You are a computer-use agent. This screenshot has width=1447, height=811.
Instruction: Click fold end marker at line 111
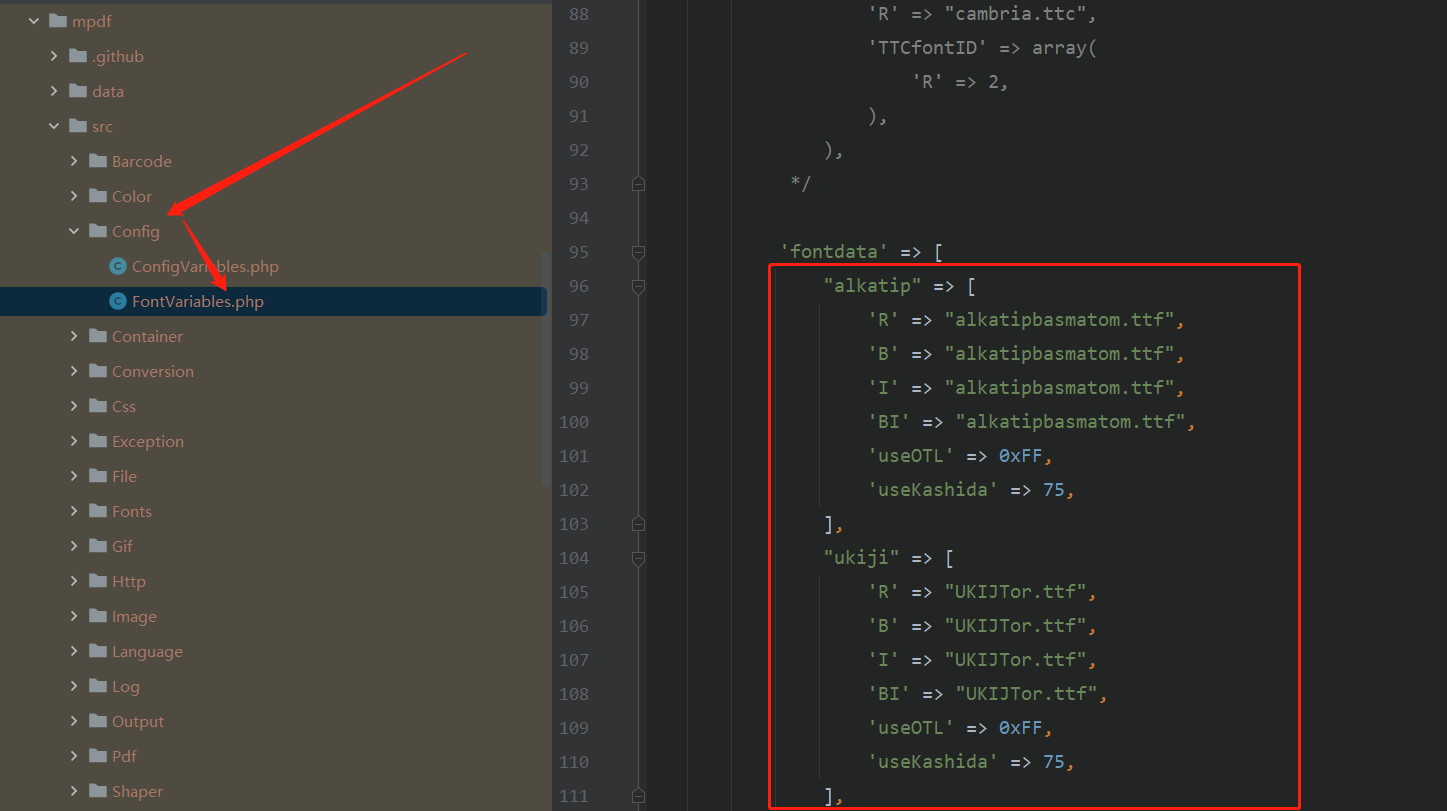(x=638, y=796)
